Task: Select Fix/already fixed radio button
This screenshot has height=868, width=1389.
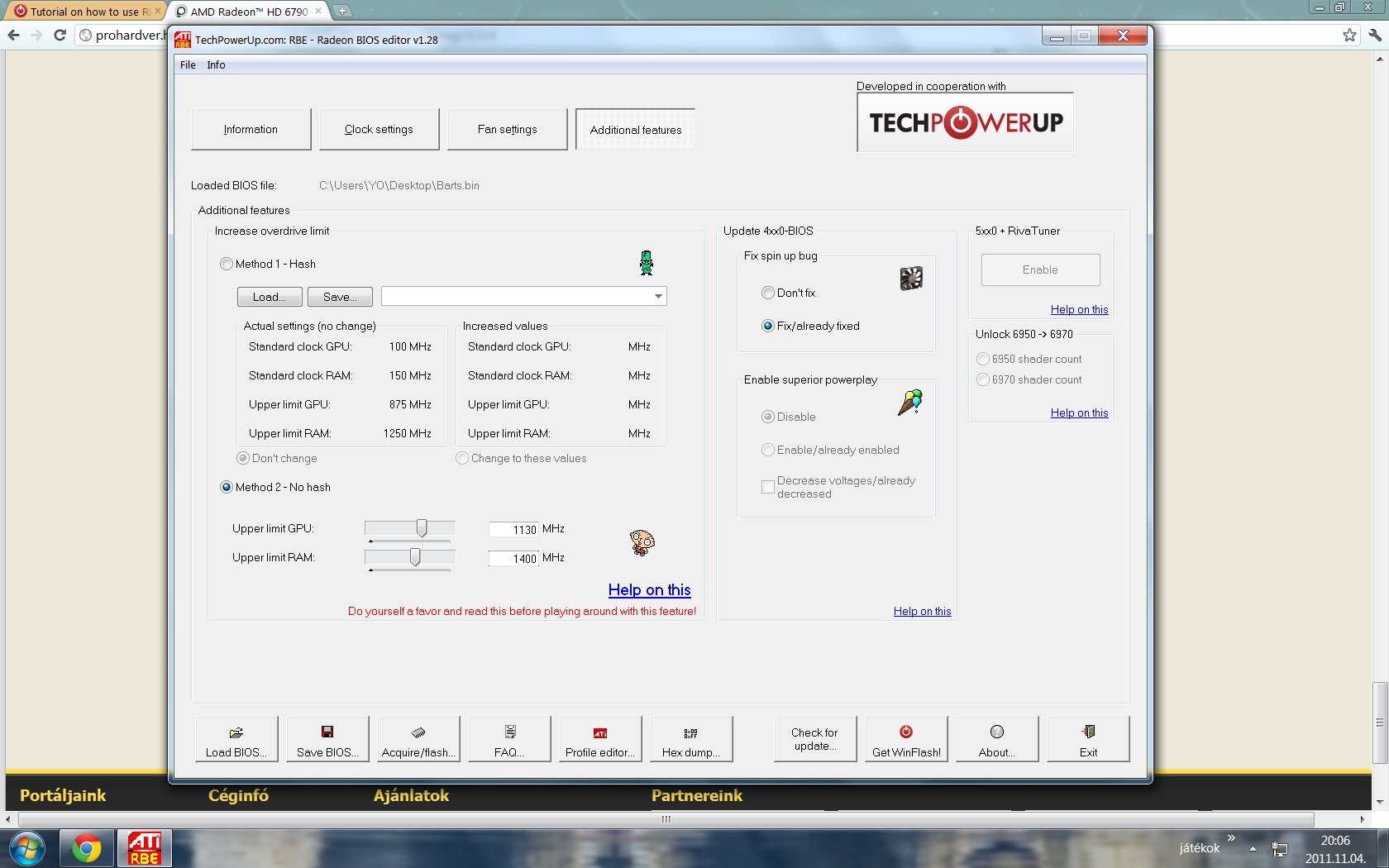Action: click(811, 326)
